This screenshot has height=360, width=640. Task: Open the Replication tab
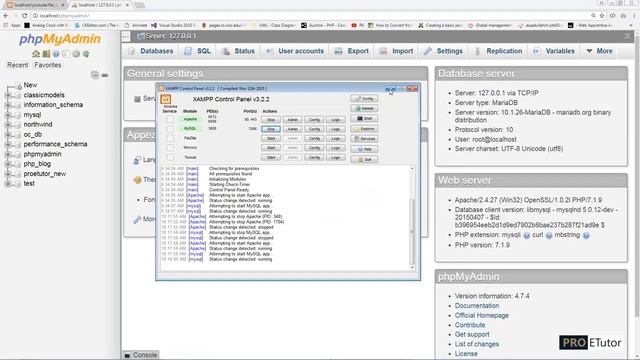tap(498, 51)
